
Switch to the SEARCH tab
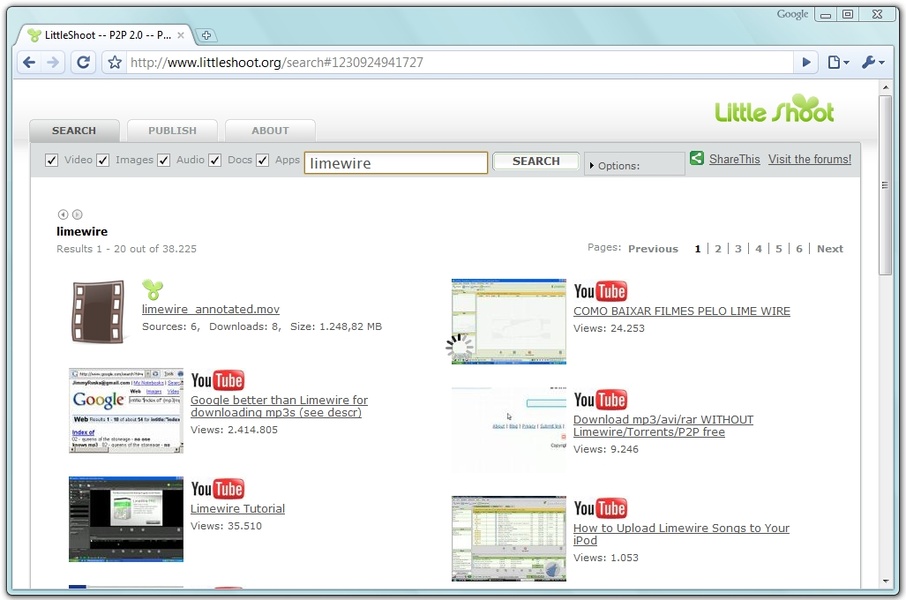click(74, 131)
